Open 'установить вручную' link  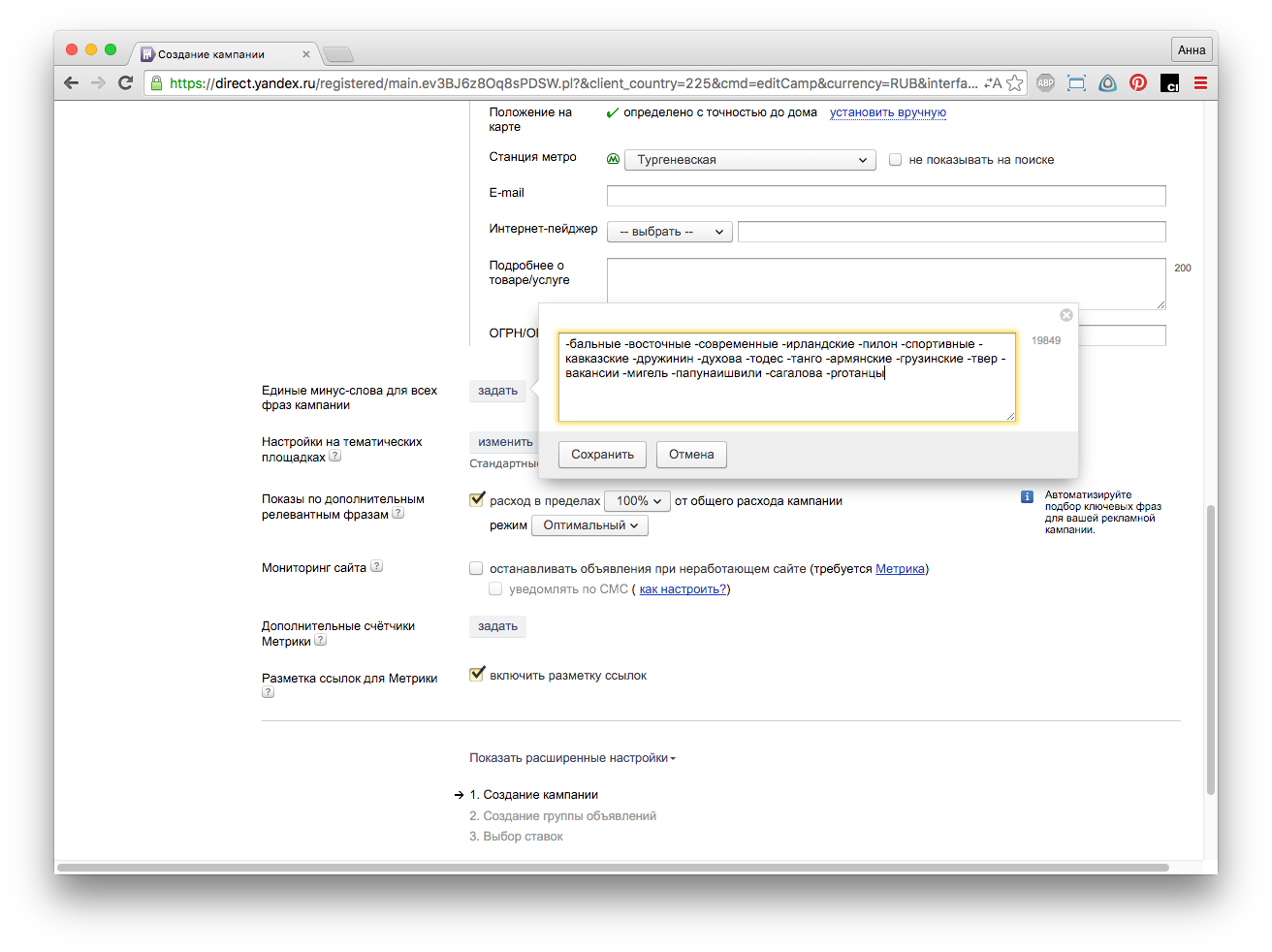point(887,112)
